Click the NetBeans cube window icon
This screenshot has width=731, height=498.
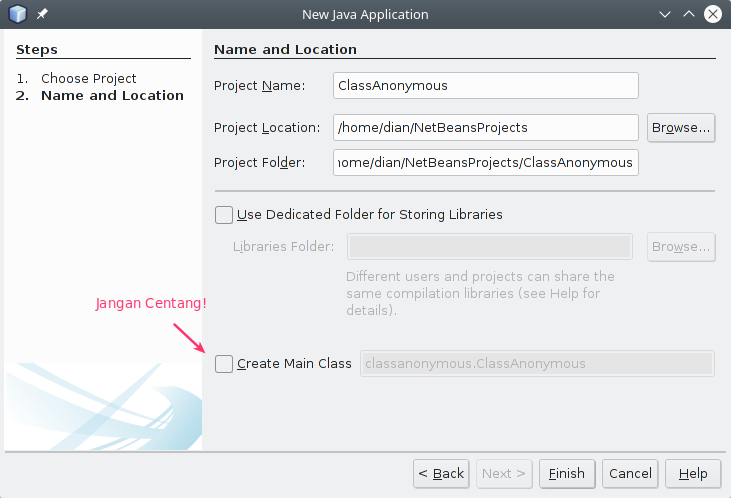[x=18, y=14]
